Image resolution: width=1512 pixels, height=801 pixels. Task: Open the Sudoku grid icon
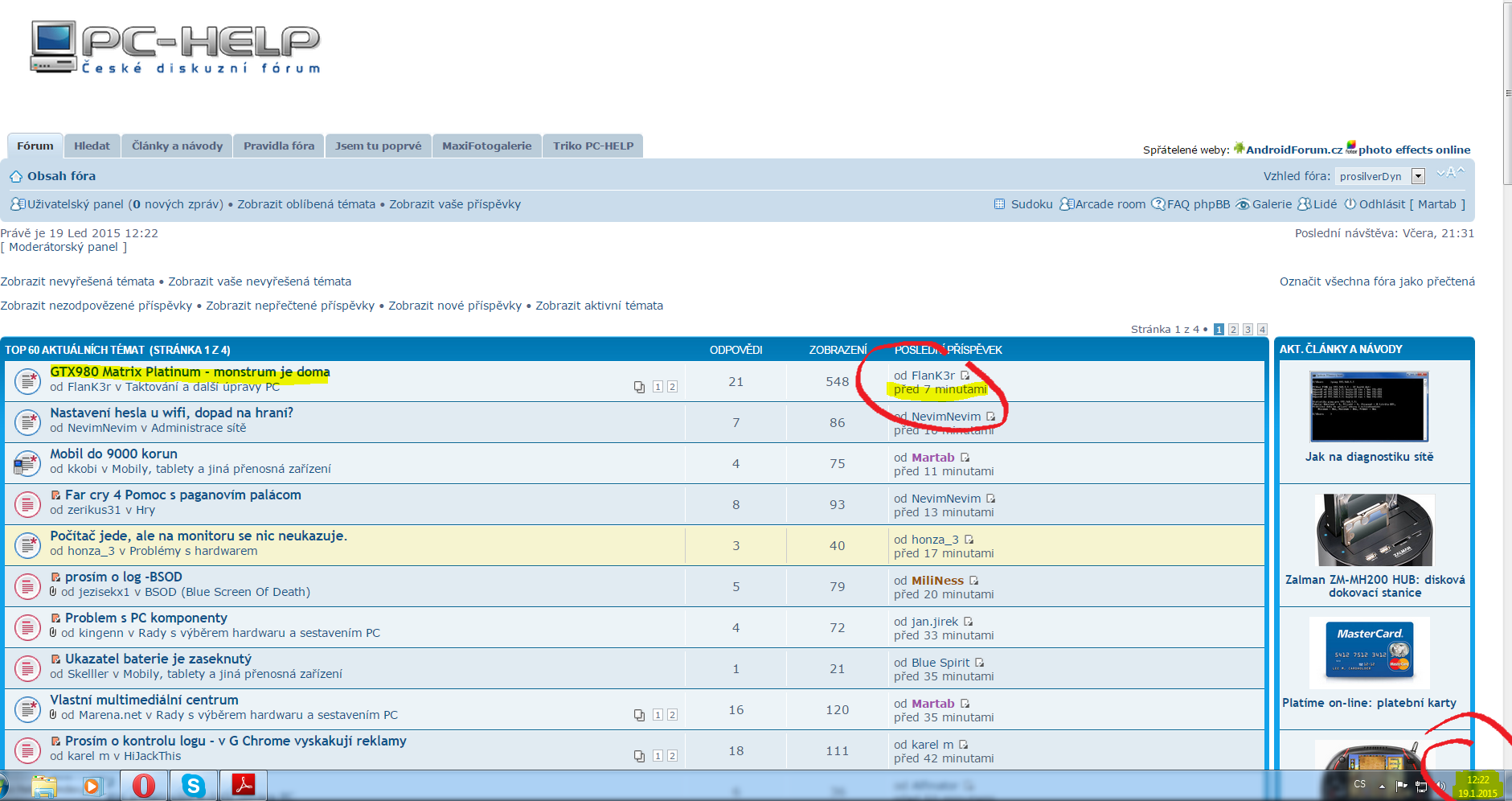999,204
